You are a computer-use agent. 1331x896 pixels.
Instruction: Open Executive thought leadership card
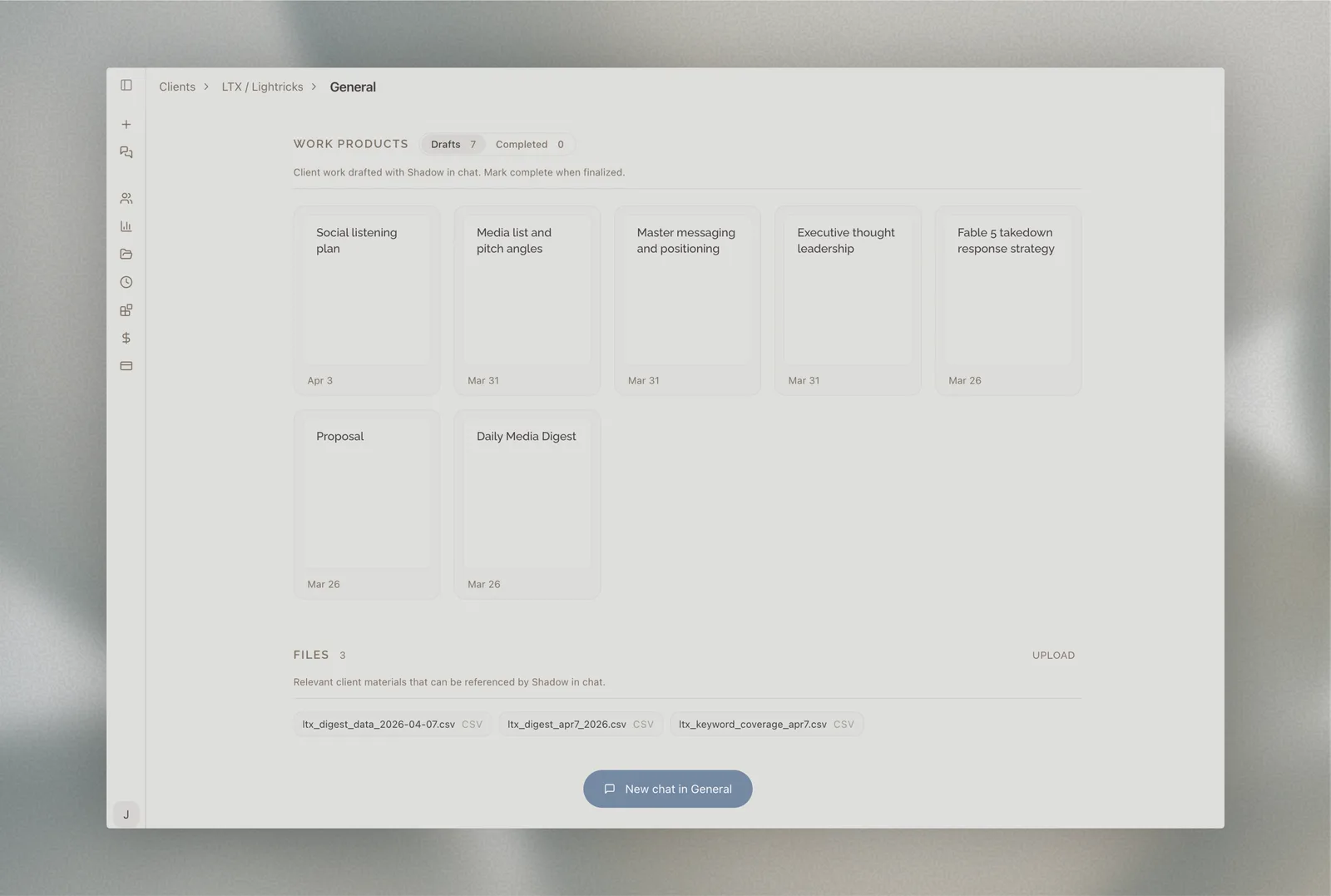click(848, 300)
